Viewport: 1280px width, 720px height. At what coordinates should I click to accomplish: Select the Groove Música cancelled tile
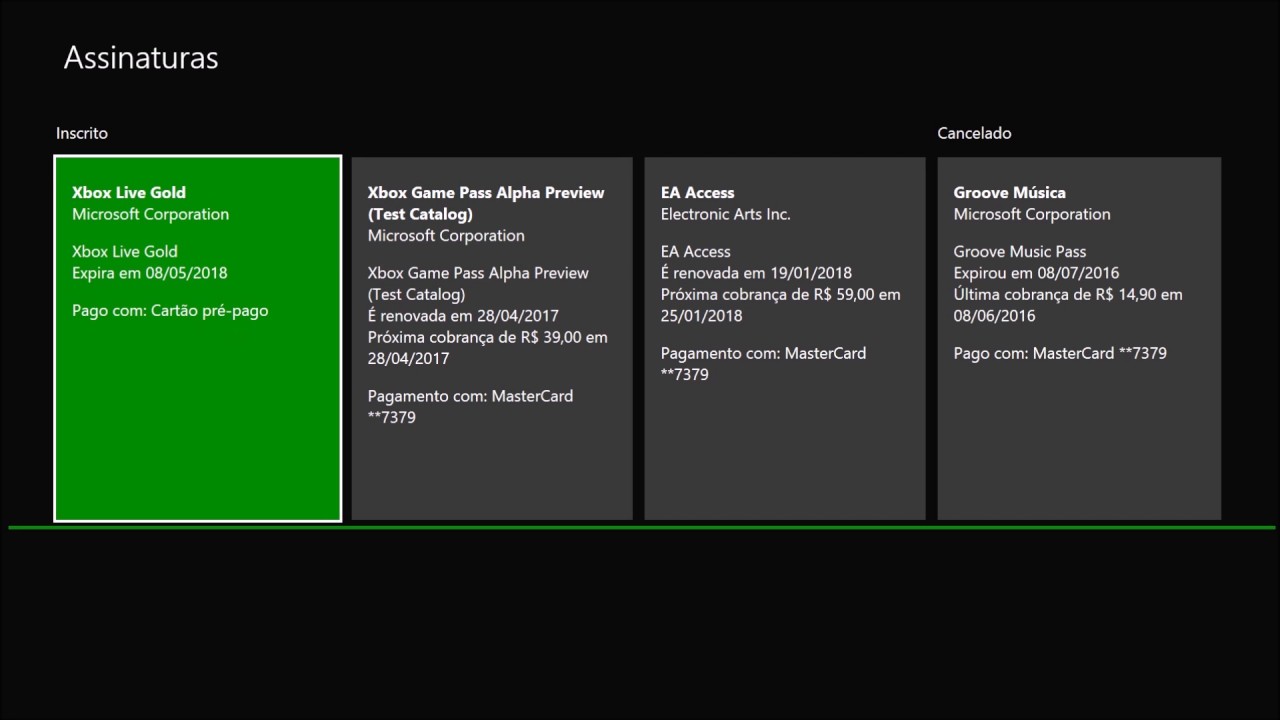pos(1079,338)
